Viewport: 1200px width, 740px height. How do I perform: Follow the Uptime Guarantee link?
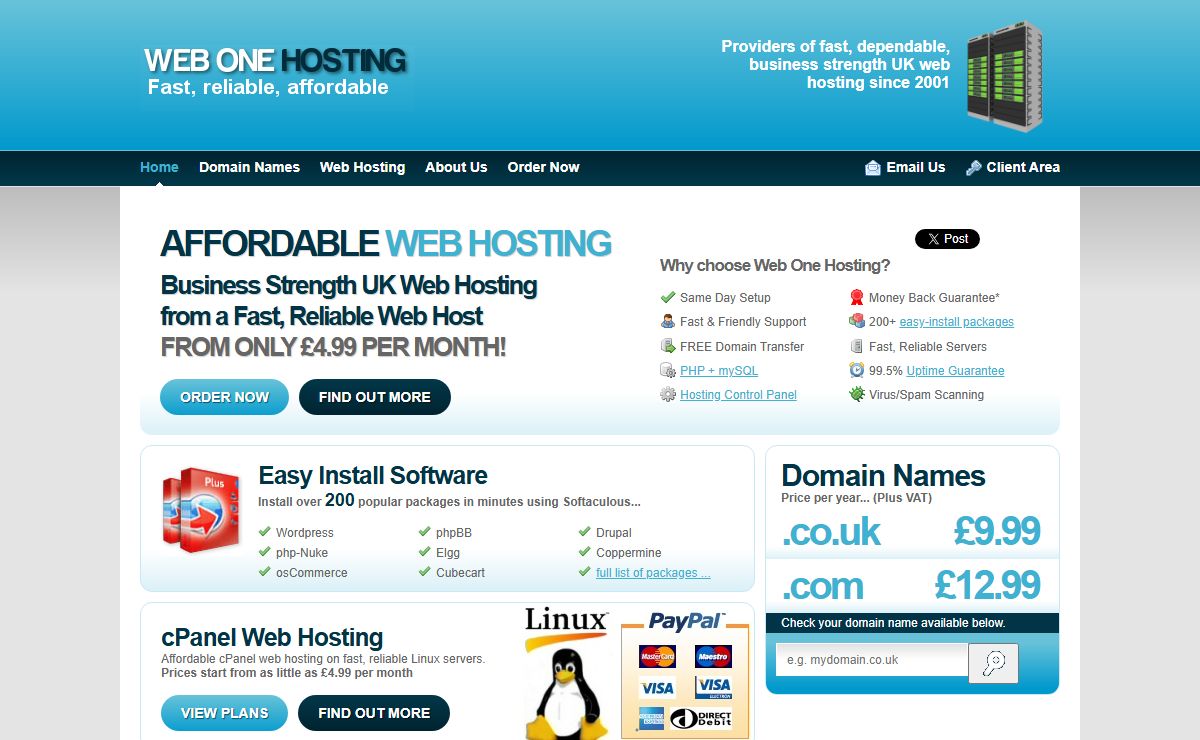(x=955, y=371)
